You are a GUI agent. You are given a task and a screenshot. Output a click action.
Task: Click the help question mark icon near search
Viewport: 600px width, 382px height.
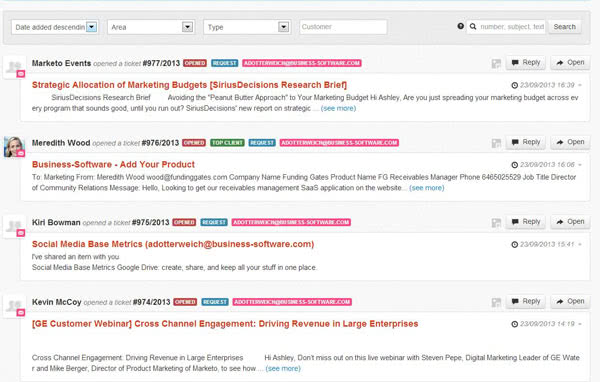click(x=461, y=26)
